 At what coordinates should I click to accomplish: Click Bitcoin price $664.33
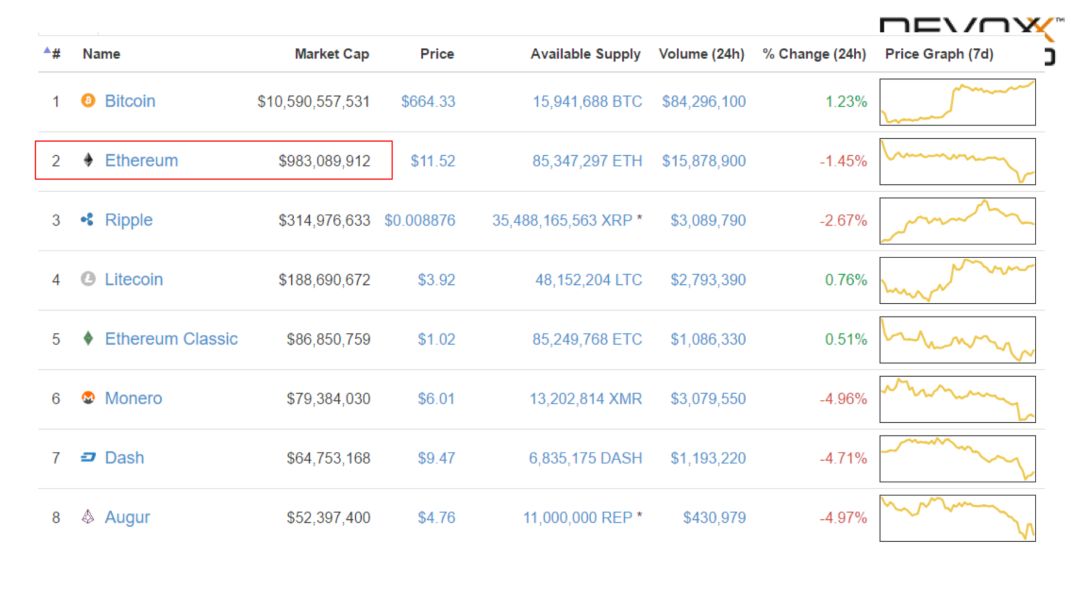(x=428, y=102)
